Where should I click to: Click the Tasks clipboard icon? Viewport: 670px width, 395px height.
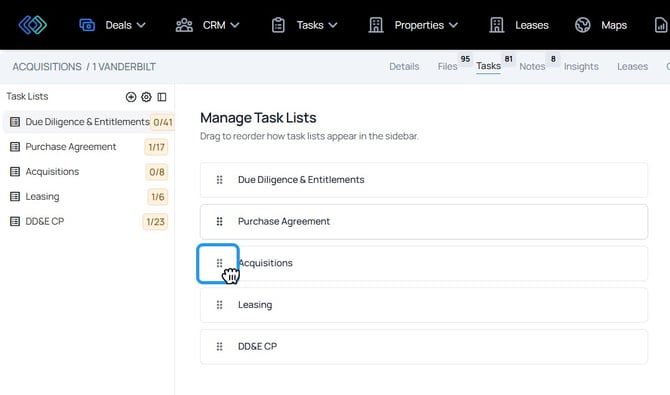(x=278, y=25)
